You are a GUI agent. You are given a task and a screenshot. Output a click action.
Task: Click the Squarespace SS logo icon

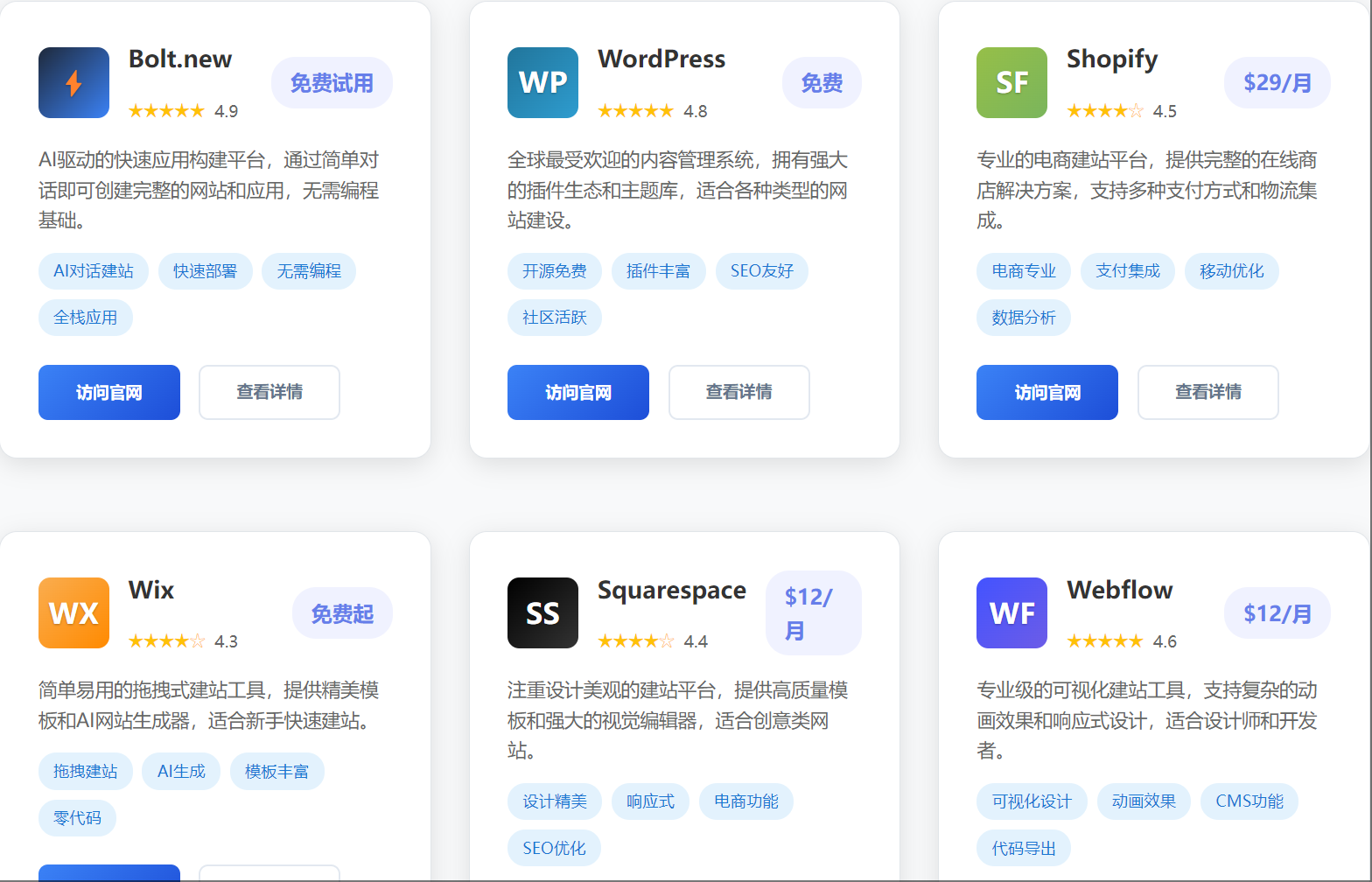[x=542, y=613]
